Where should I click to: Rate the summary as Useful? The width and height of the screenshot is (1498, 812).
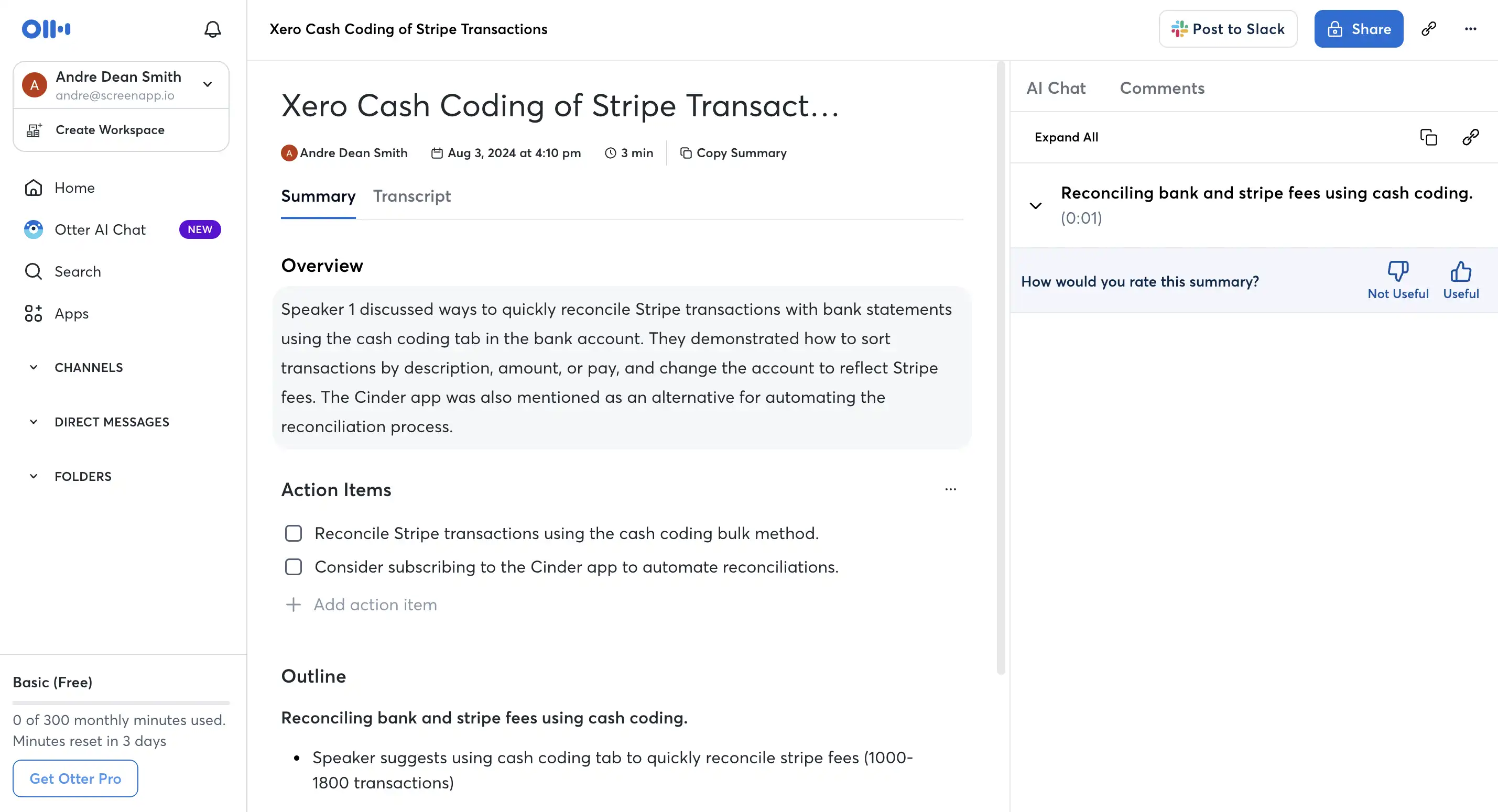(x=1460, y=280)
